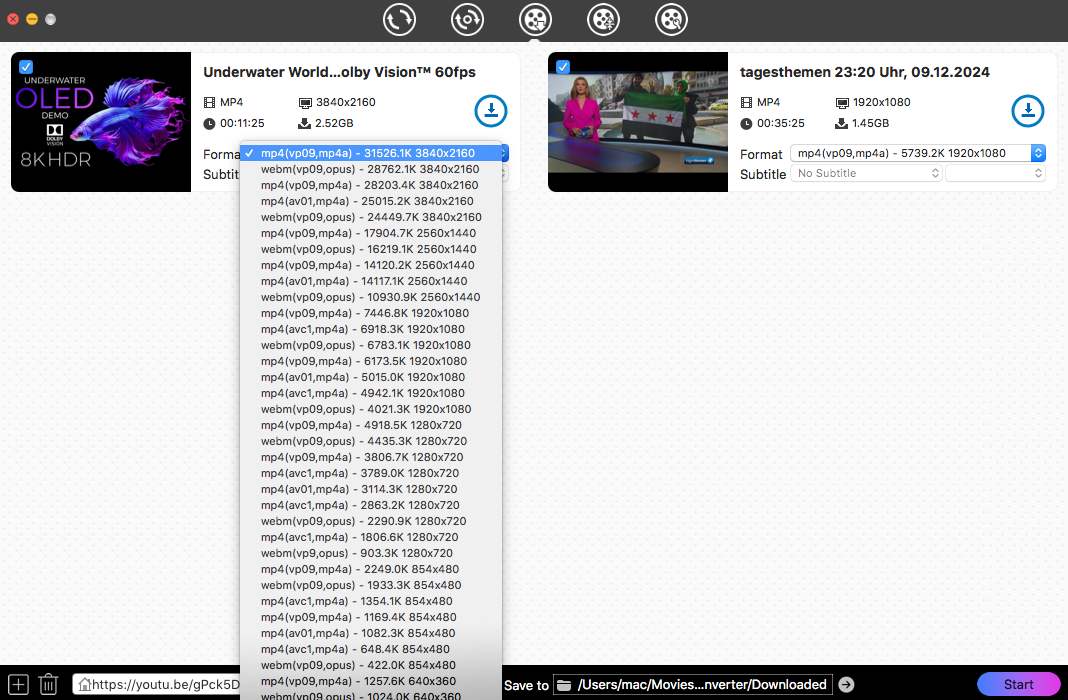Uncheck the tagesthemen video checkbox
1068x700 pixels.
[563, 67]
